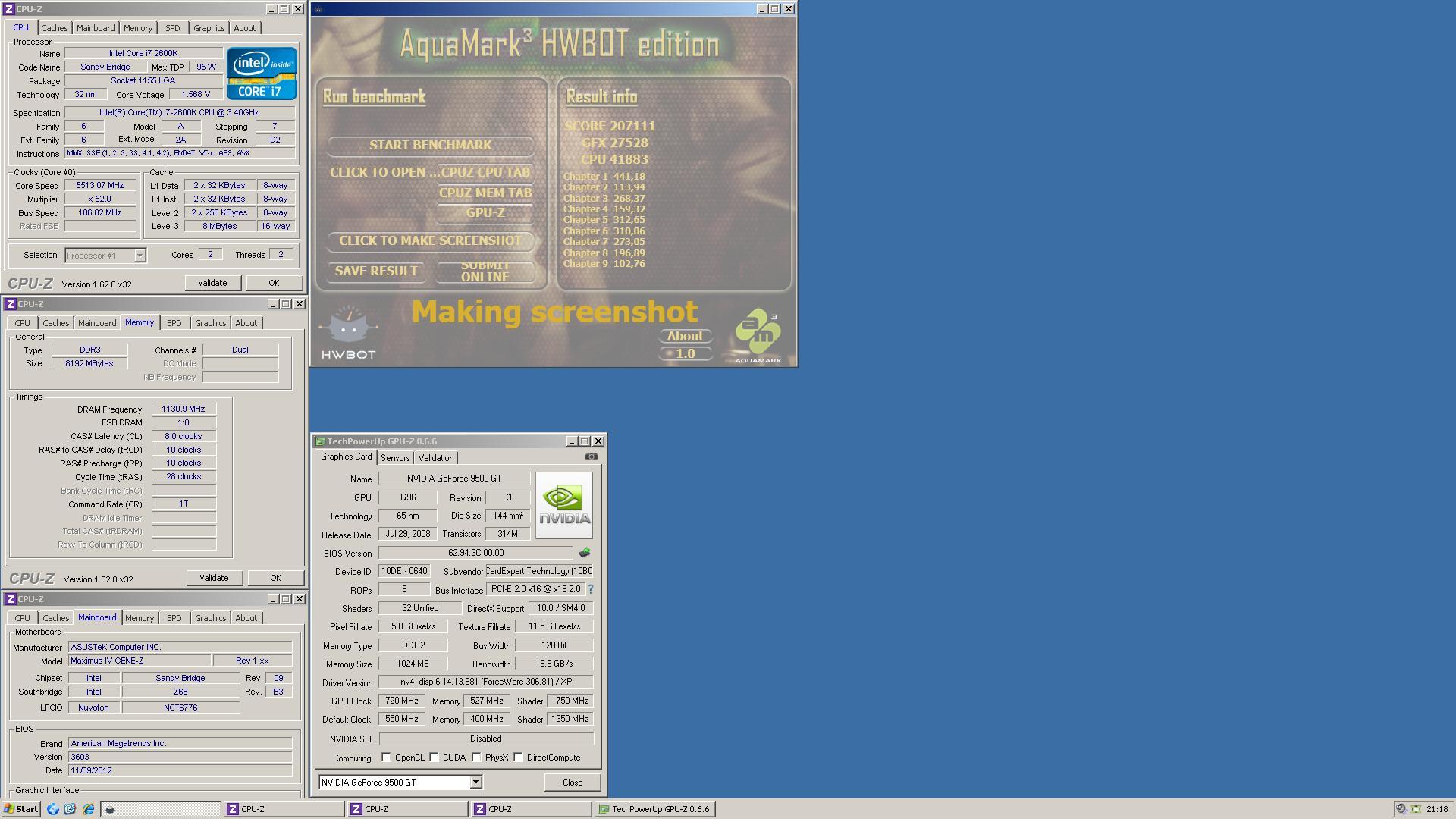The width and height of the screenshot is (1456, 819).
Task: Click CLICK TO MAKE SCREENSHOT button
Action: point(431,241)
